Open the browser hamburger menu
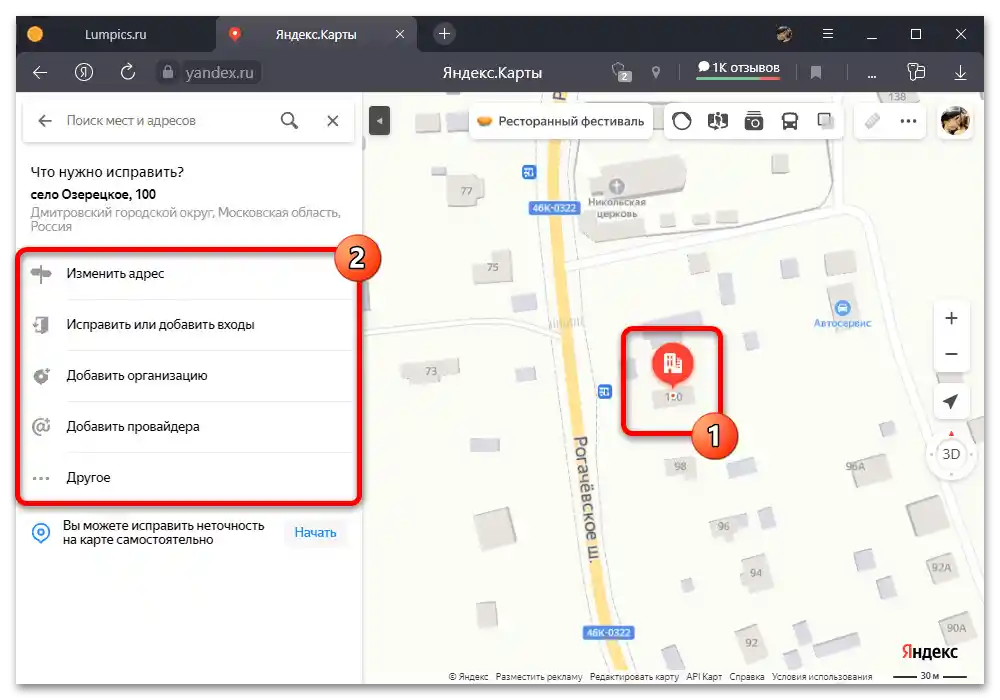This screenshot has height=700, width=1000. [828, 34]
